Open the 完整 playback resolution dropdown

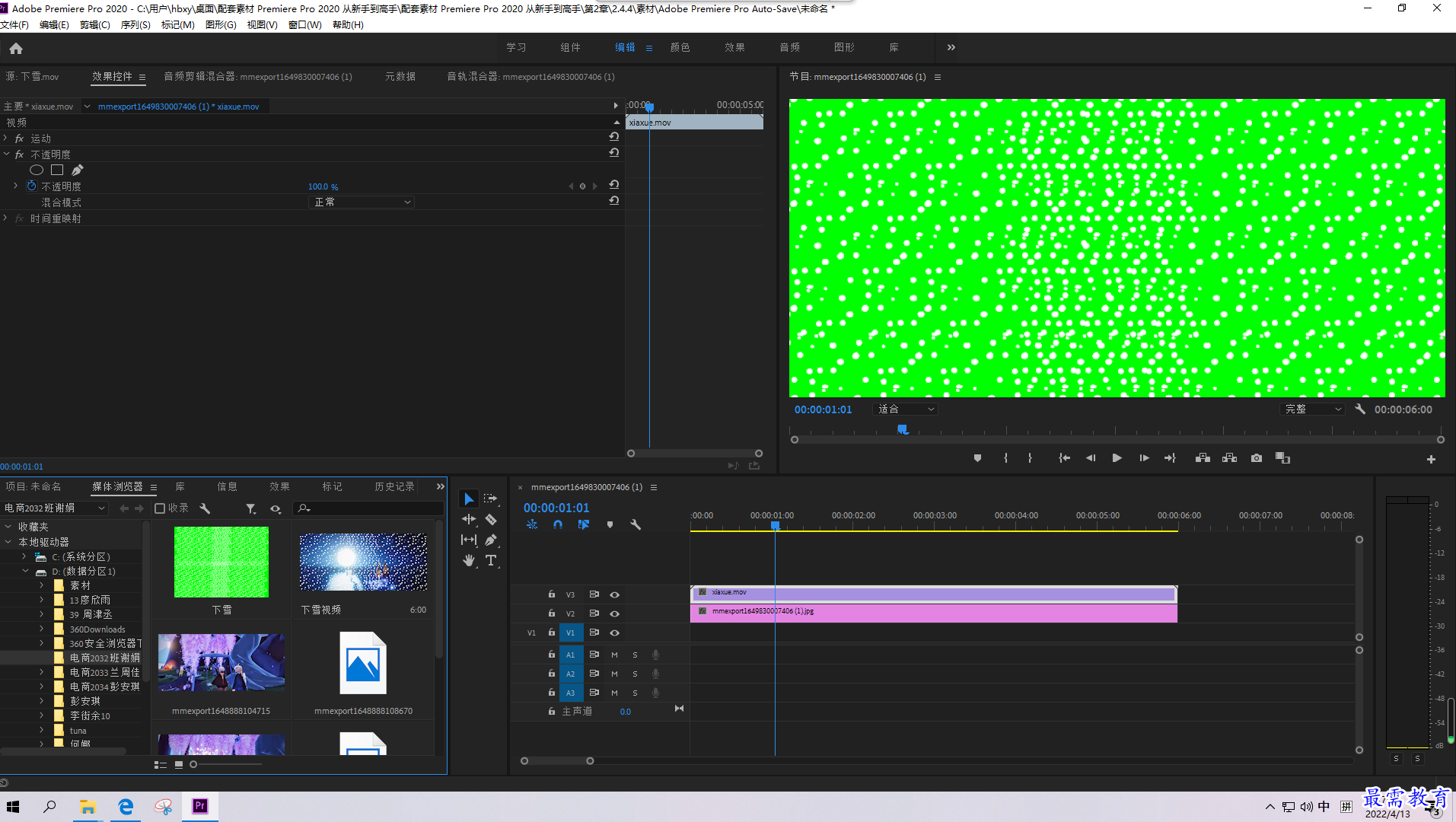point(1311,409)
